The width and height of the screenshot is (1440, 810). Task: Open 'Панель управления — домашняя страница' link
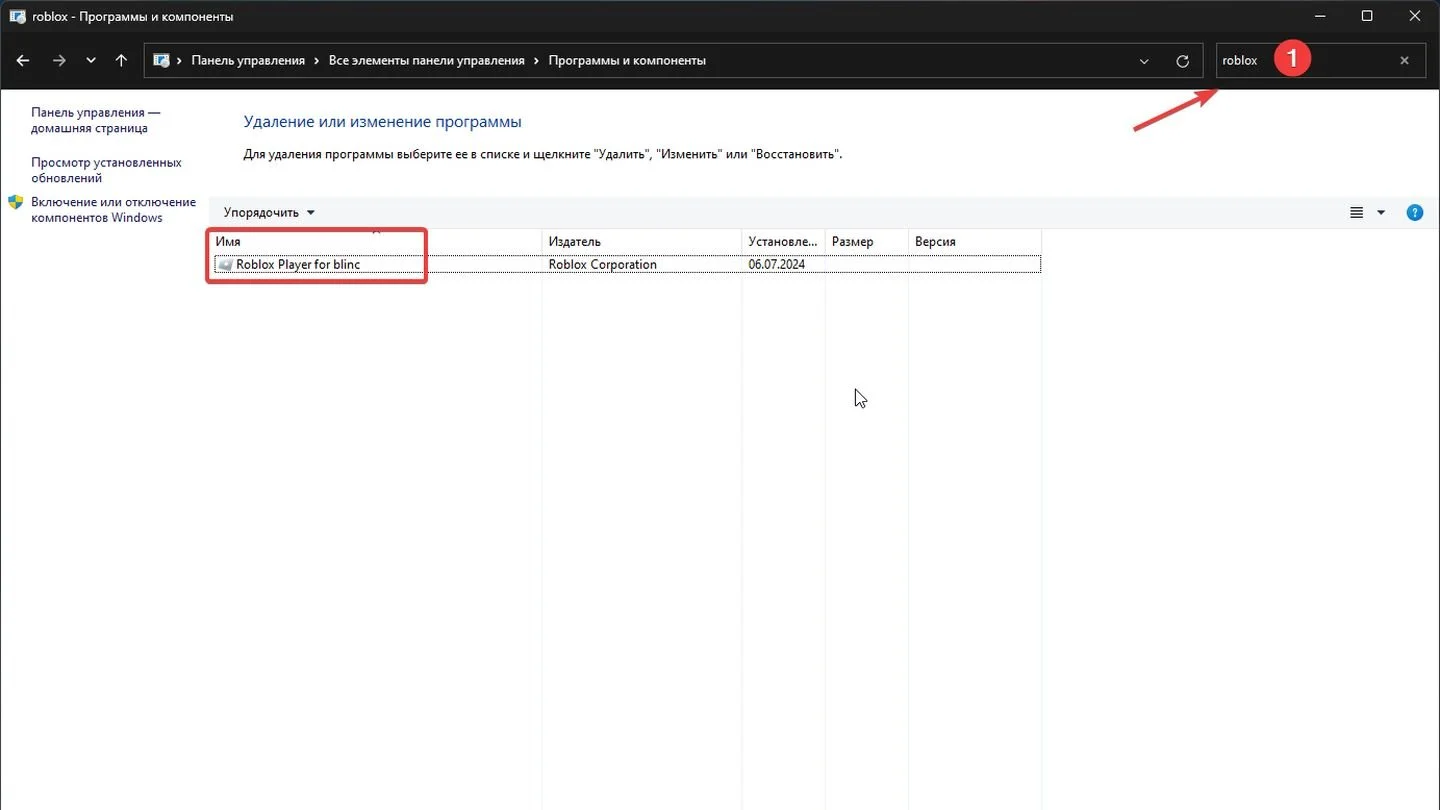click(95, 121)
